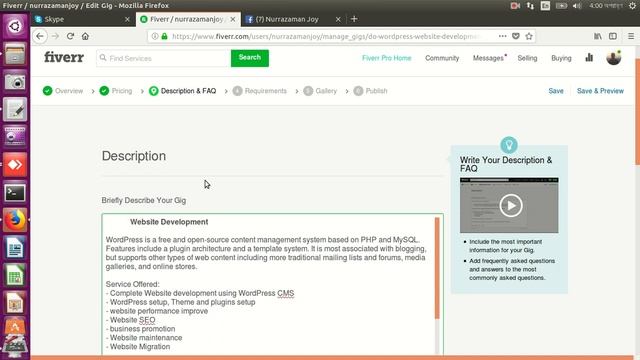
Task: Select the Description & FAQ step
Action: coord(182,91)
